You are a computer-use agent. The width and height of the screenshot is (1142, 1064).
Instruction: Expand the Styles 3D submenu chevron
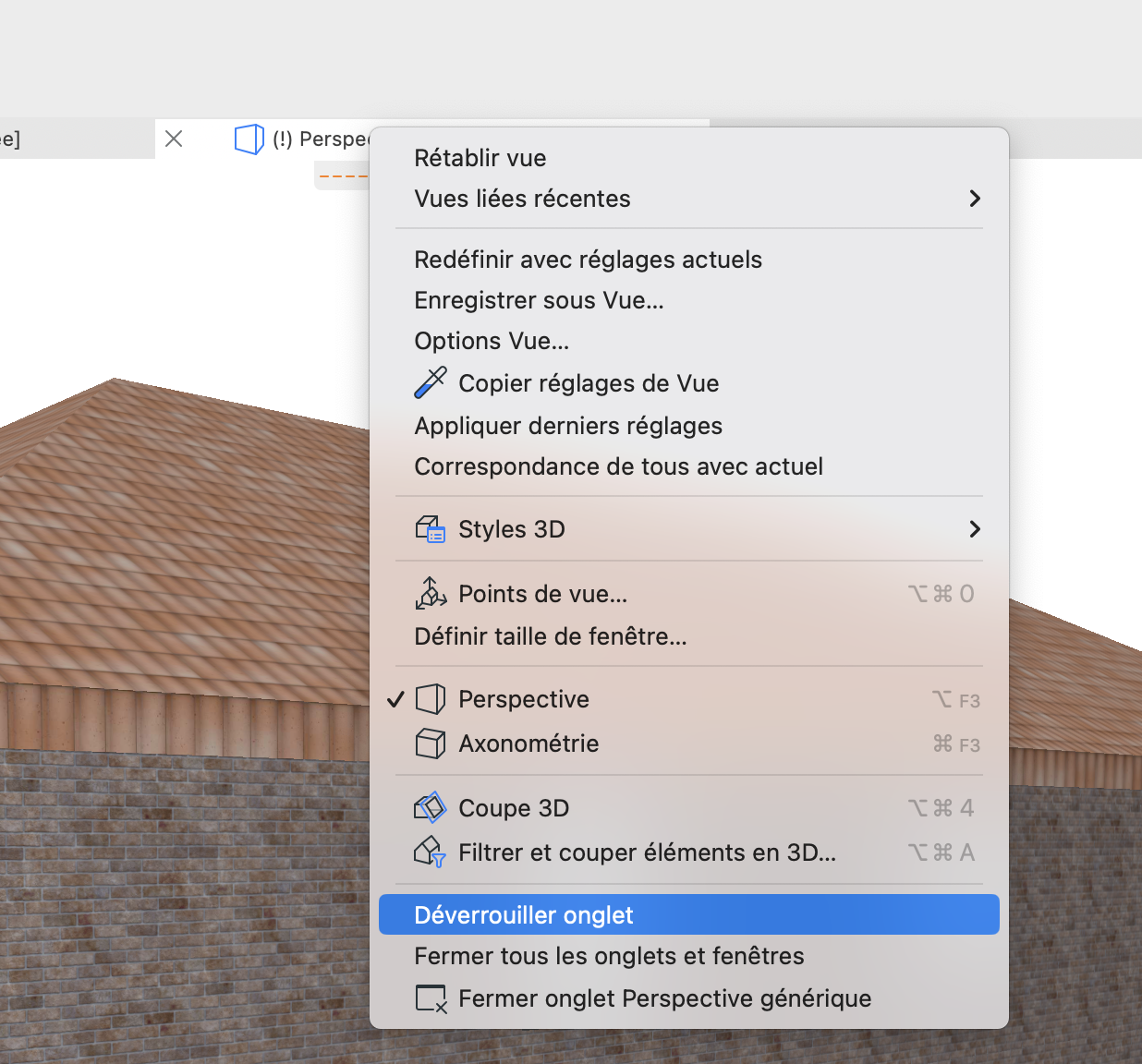974,529
